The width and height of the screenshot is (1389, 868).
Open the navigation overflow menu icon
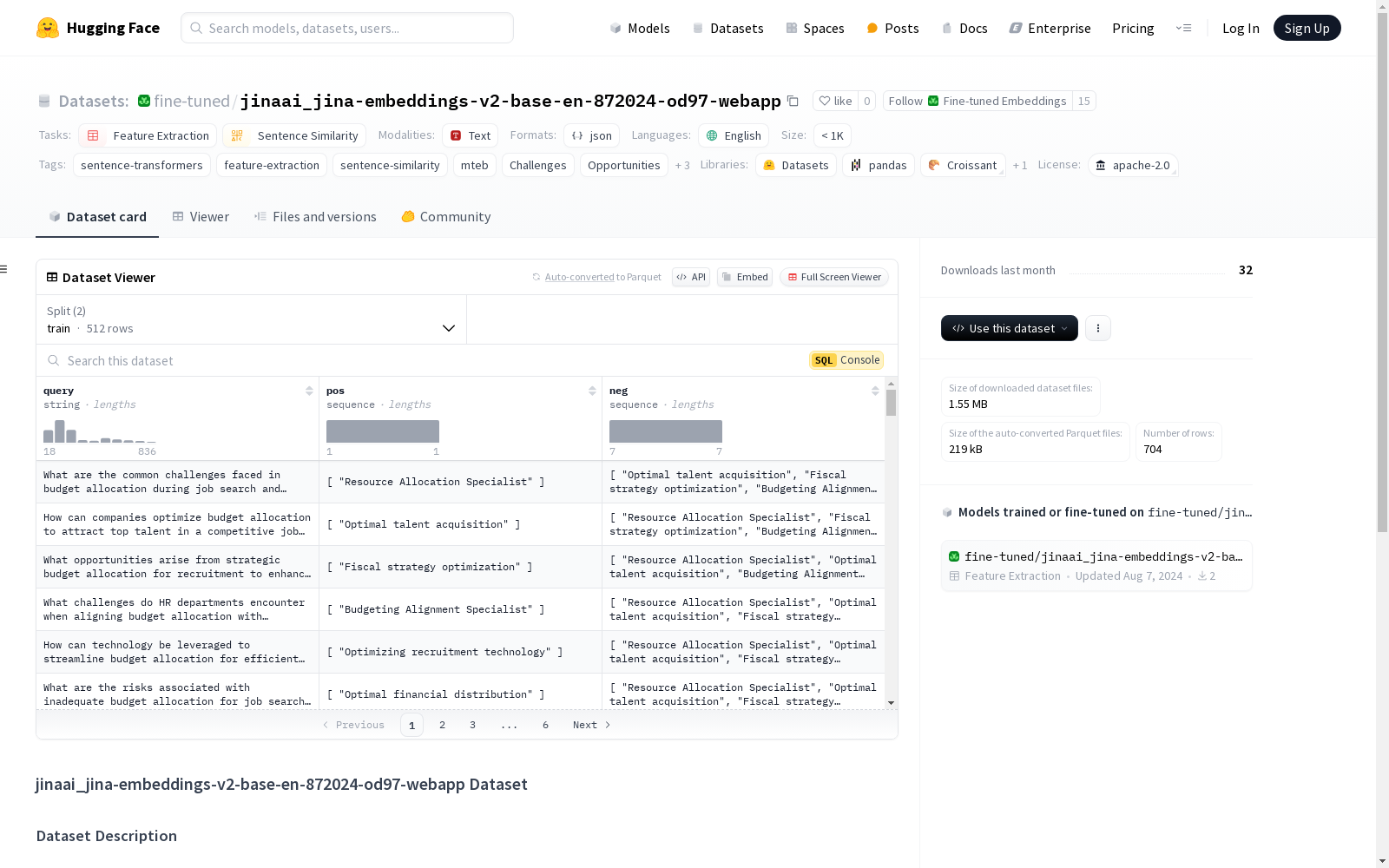tap(1183, 28)
